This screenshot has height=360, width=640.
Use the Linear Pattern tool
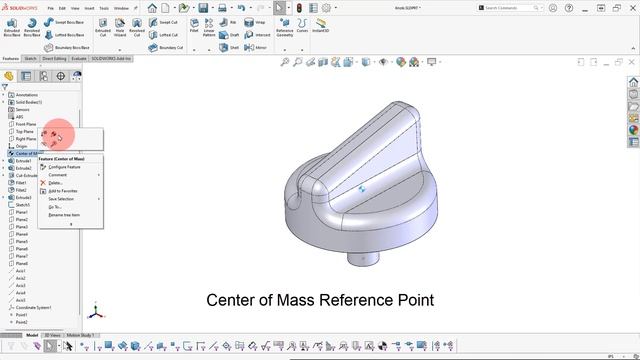tap(209, 27)
